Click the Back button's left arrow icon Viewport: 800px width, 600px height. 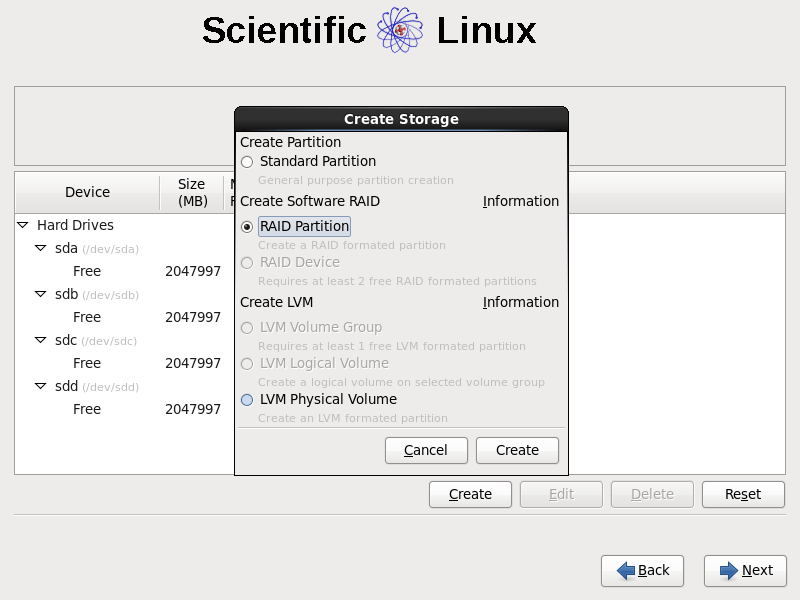click(626, 570)
